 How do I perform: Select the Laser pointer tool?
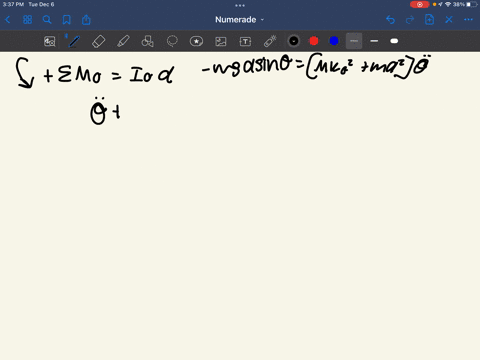pyautogui.click(x=270, y=41)
